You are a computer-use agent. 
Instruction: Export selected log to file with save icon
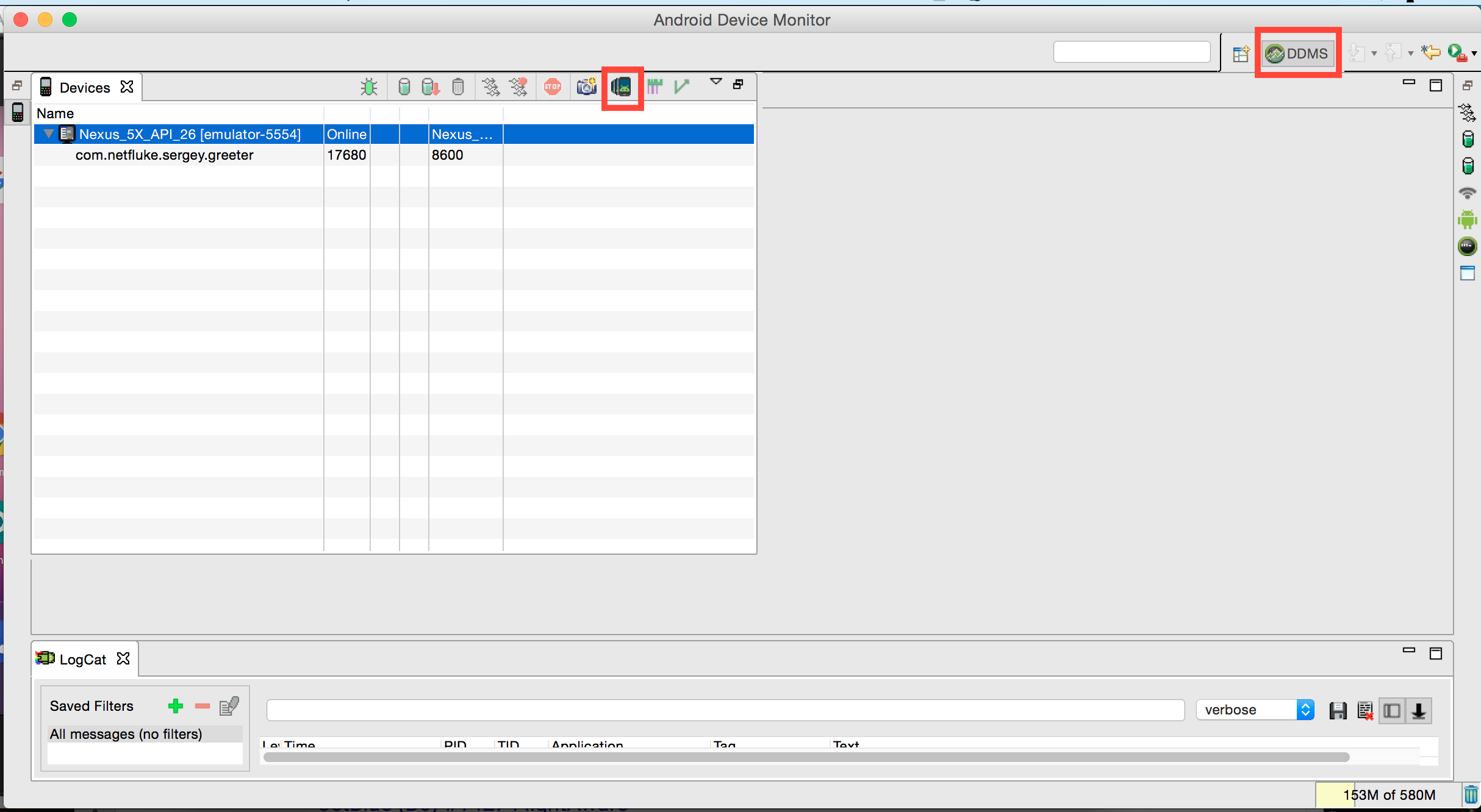1338,711
